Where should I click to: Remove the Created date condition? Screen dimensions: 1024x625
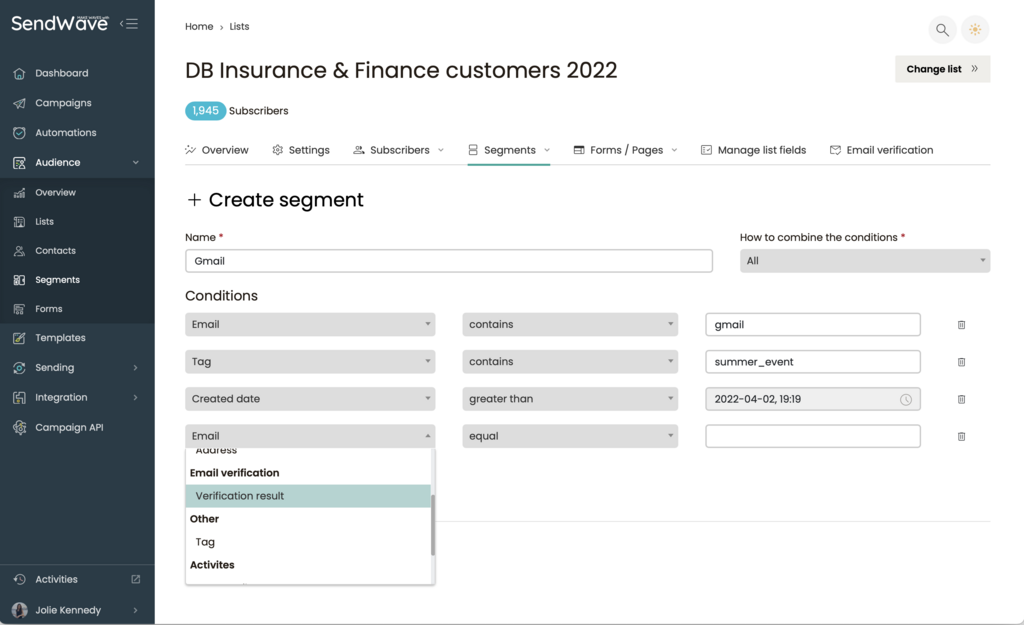[x=961, y=399]
